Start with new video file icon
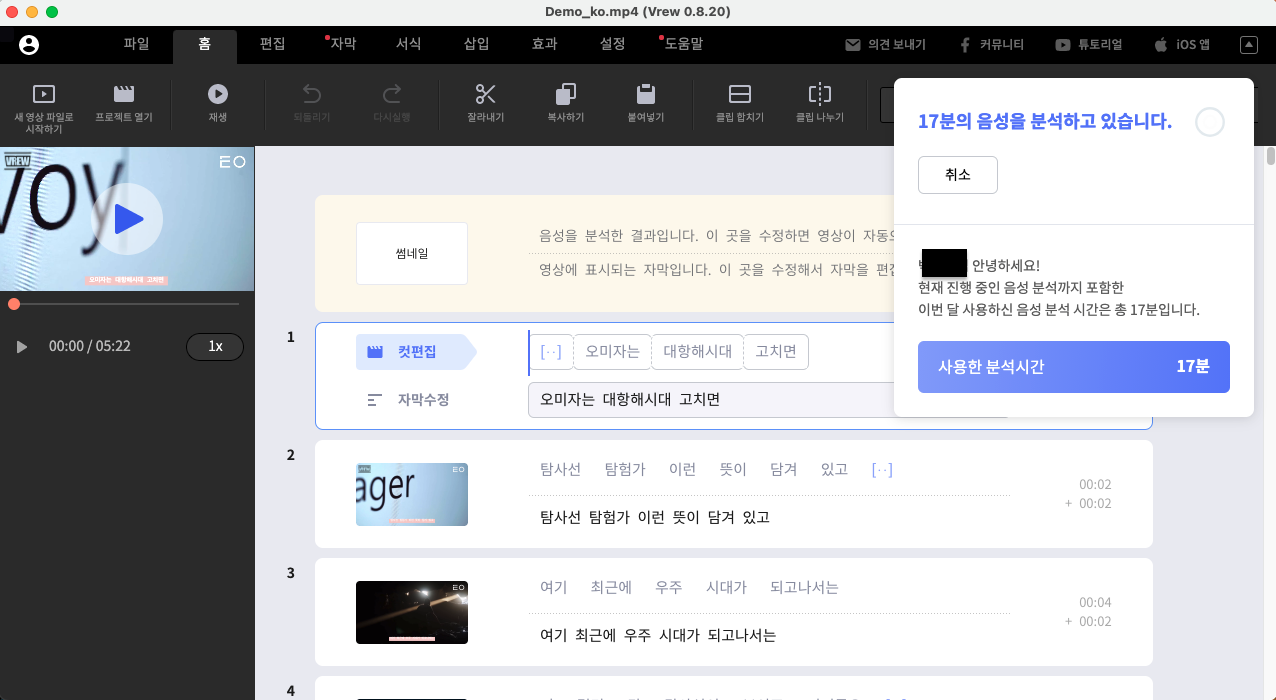 [x=43, y=94]
